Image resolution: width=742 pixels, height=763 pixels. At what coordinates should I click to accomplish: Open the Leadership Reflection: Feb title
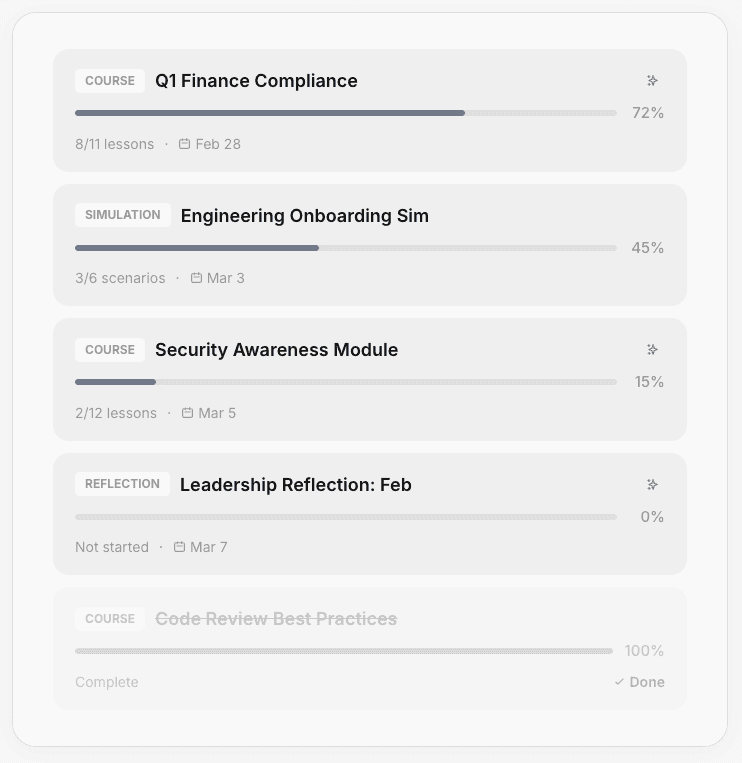point(295,485)
